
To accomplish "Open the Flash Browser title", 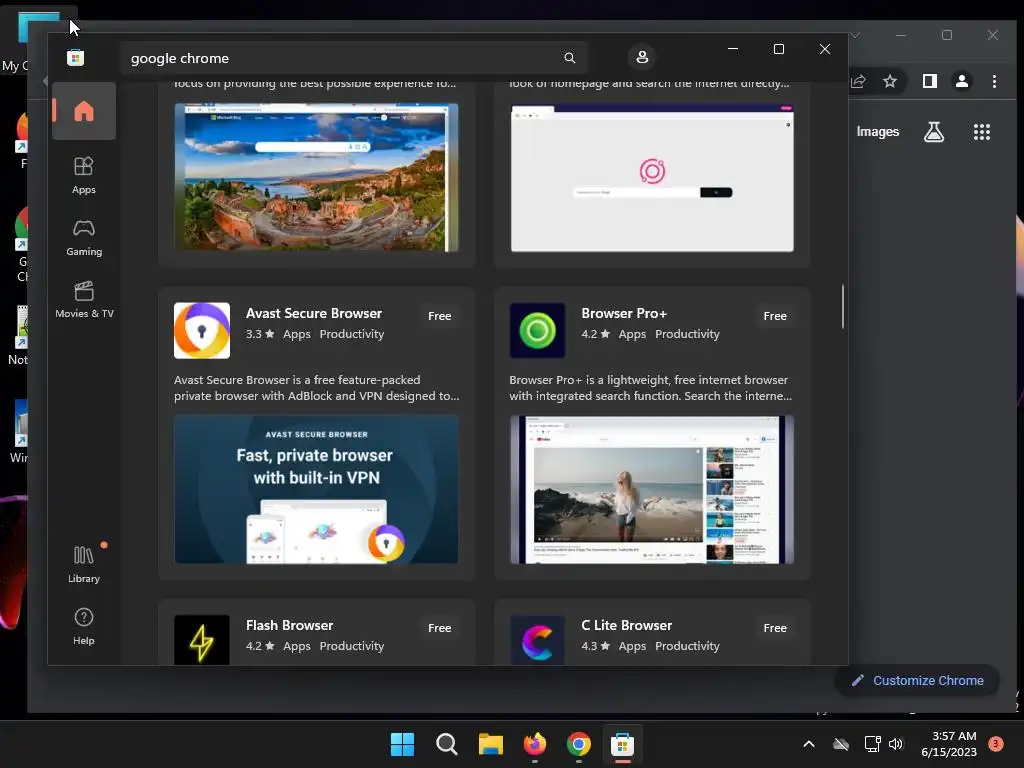I will click(290, 626).
